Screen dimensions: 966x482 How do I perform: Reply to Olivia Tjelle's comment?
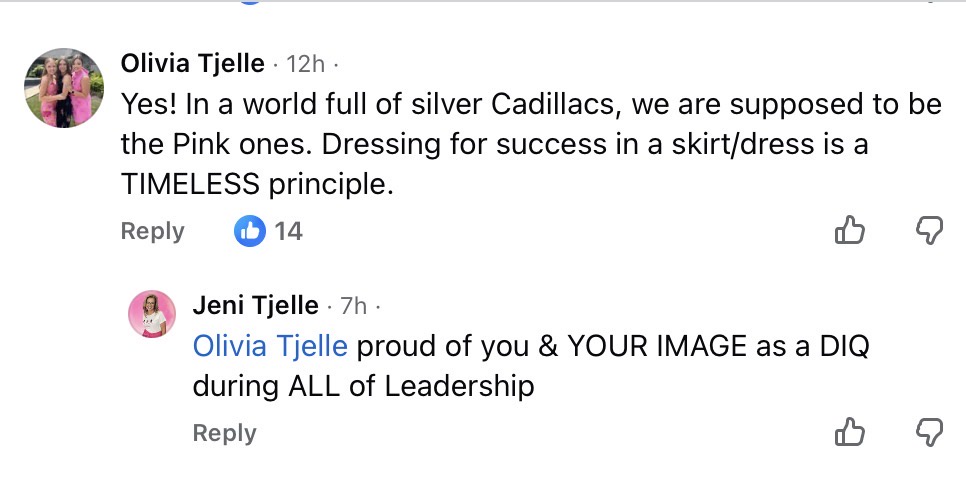(152, 231)
